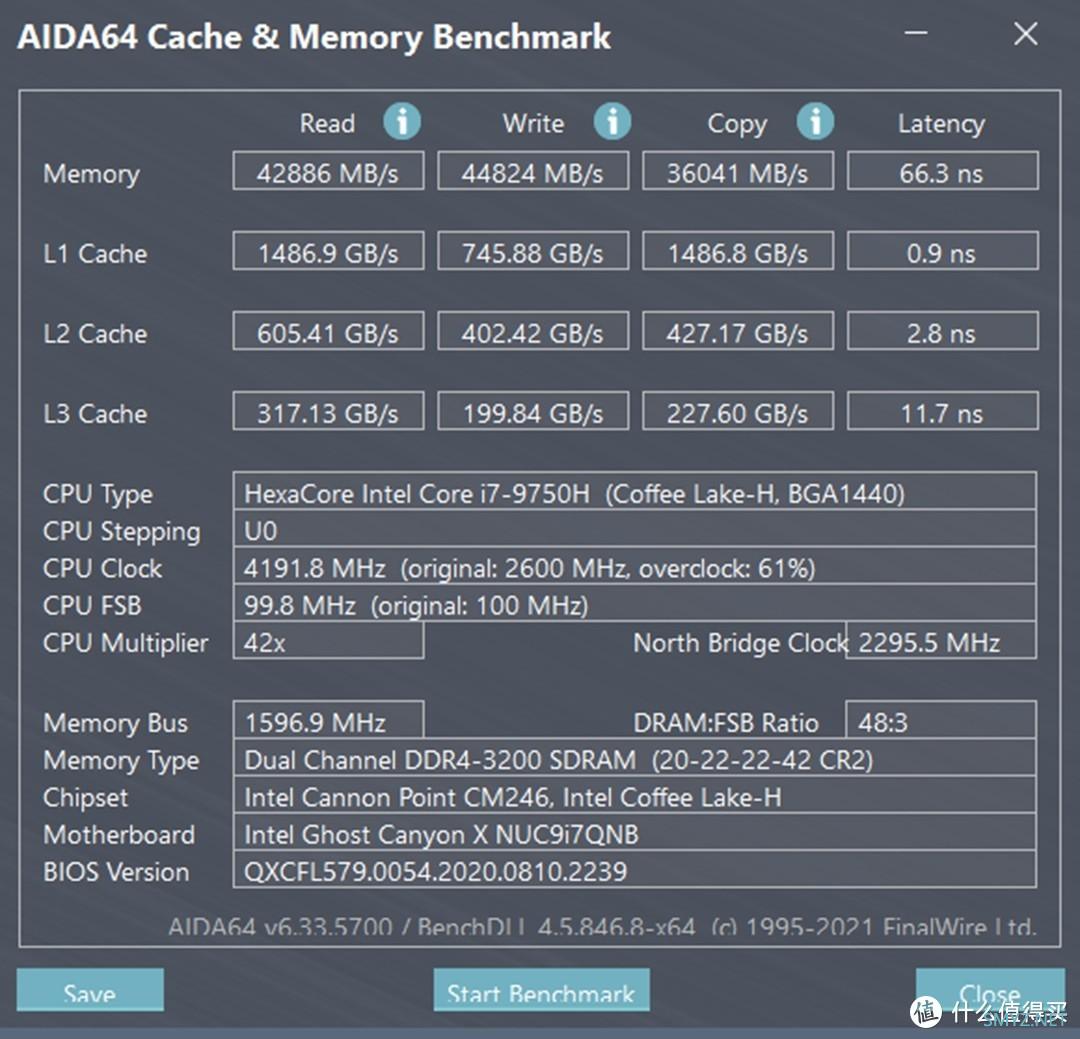Select the Memory Copy 36041 MB/s field
This screenshot has height=1039, width=1080.
[738, 171]
